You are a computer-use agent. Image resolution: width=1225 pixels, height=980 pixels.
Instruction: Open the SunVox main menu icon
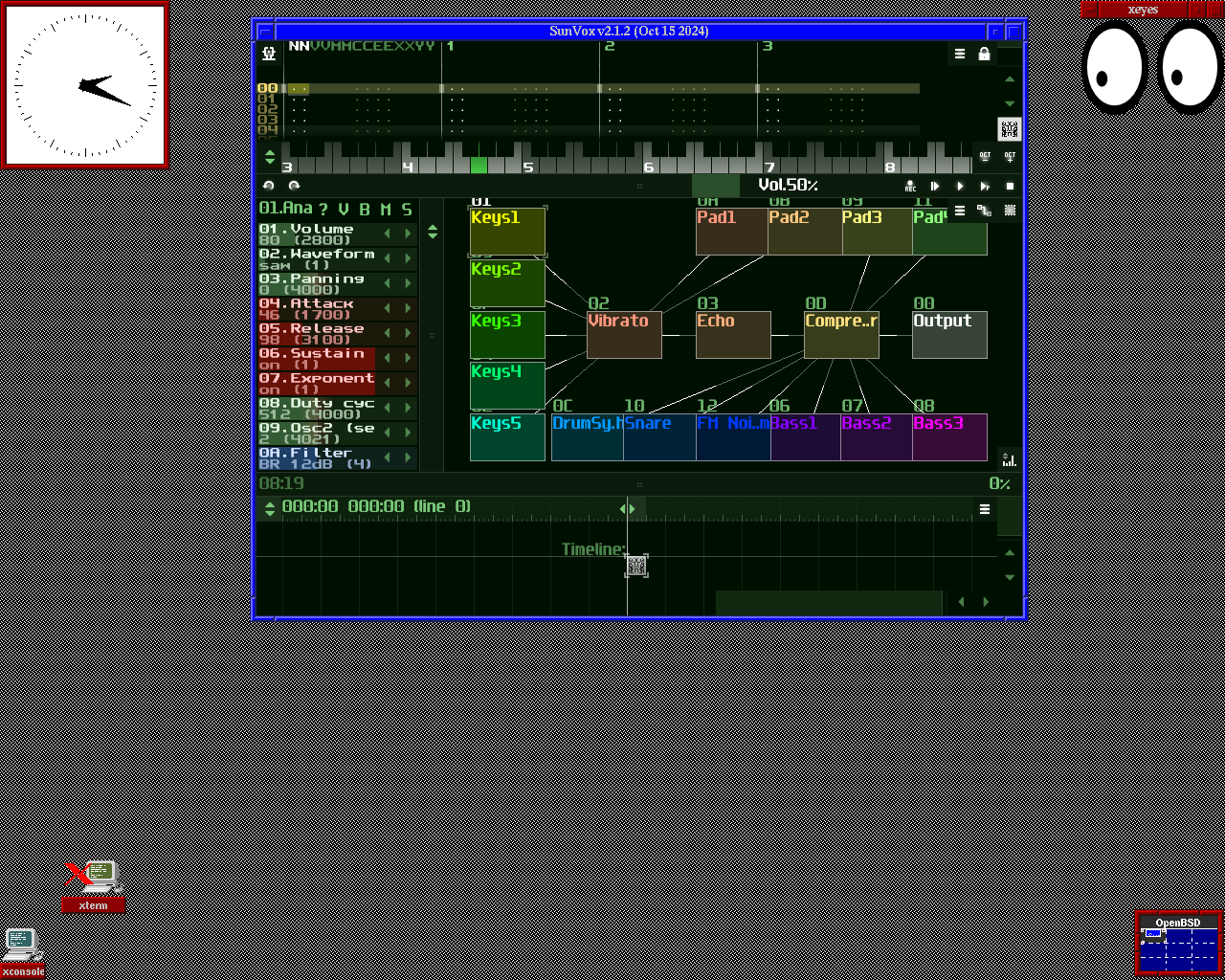269,54
